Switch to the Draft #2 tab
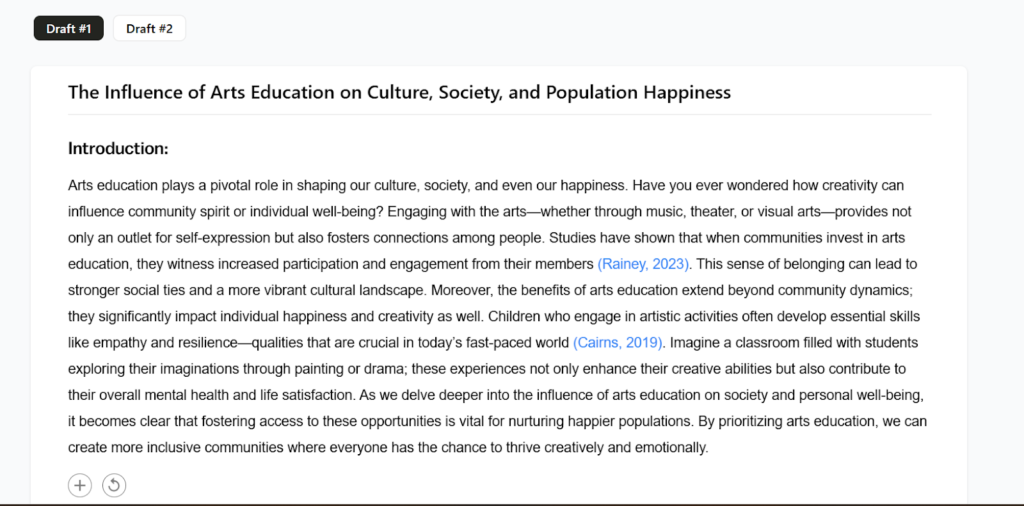Screen dimensions: 1024x506 [149, 29]
